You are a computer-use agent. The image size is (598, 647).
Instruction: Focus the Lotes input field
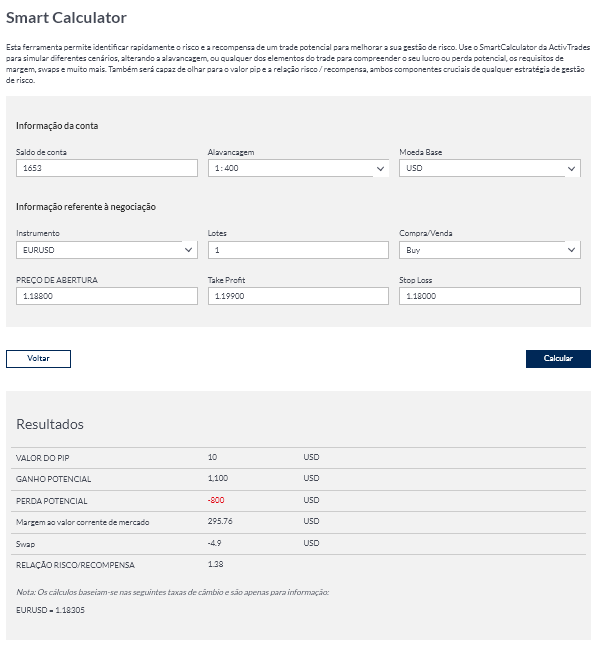tap(298, 250)
